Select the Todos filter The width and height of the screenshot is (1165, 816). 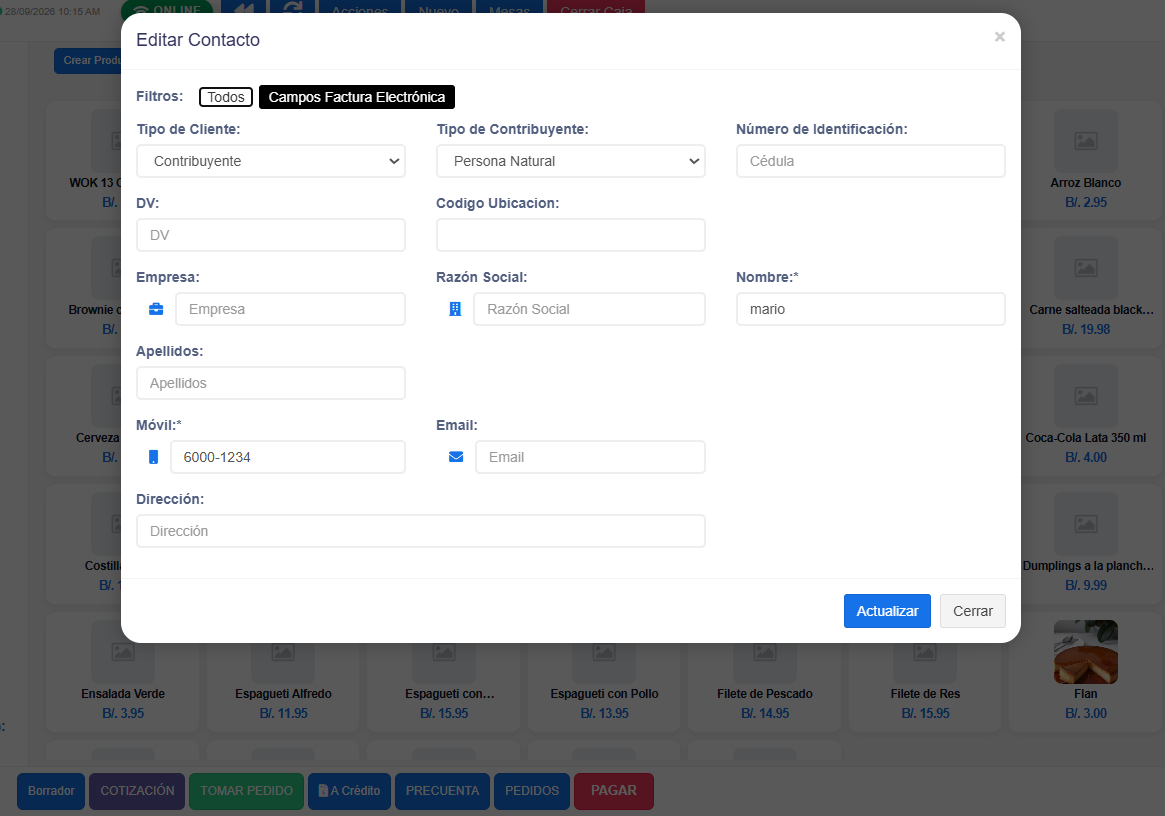tap(226, 97)
